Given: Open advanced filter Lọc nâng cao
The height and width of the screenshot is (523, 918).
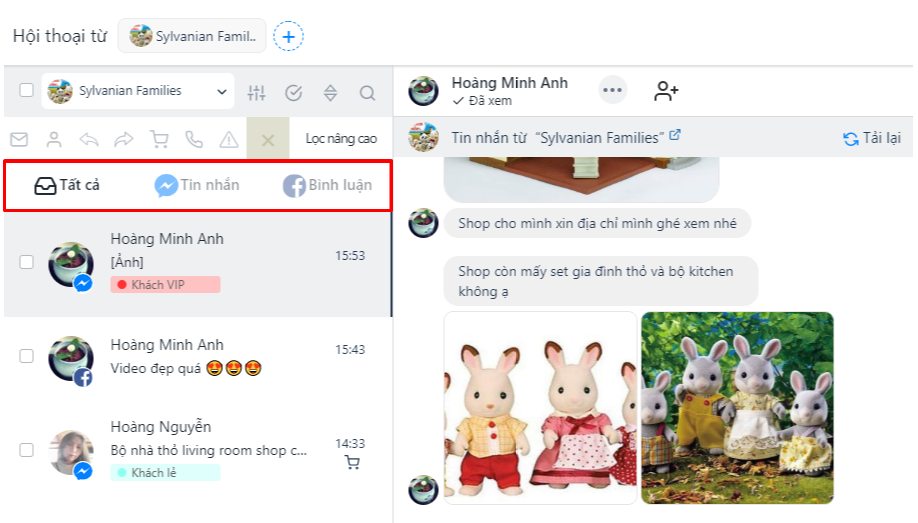Looking at the screenshot, I should point(341,139).
